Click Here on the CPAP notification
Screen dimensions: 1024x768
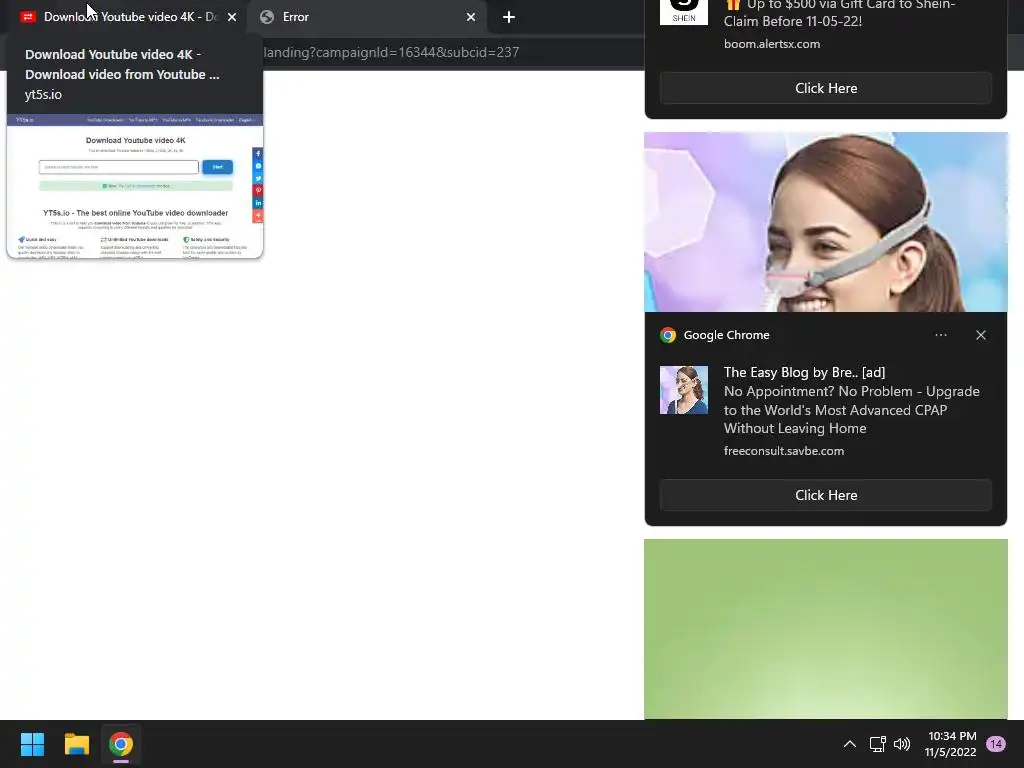pos(825,495)
